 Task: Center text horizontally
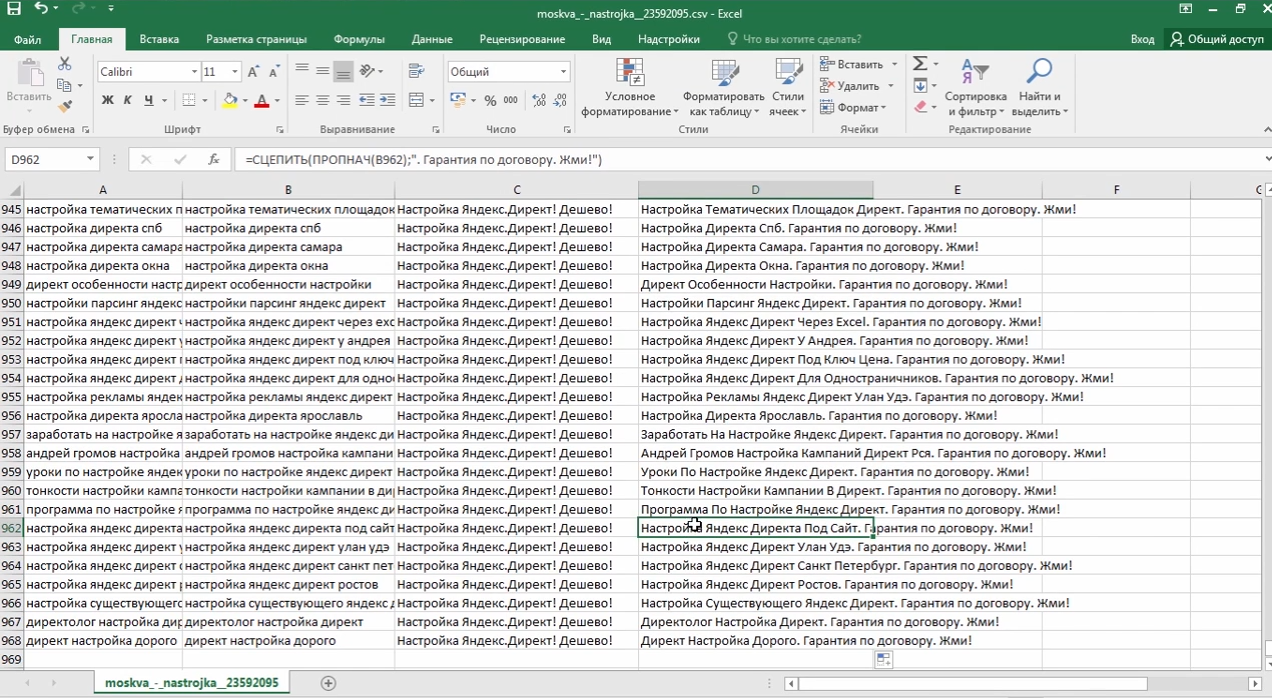tap(323, 100)
